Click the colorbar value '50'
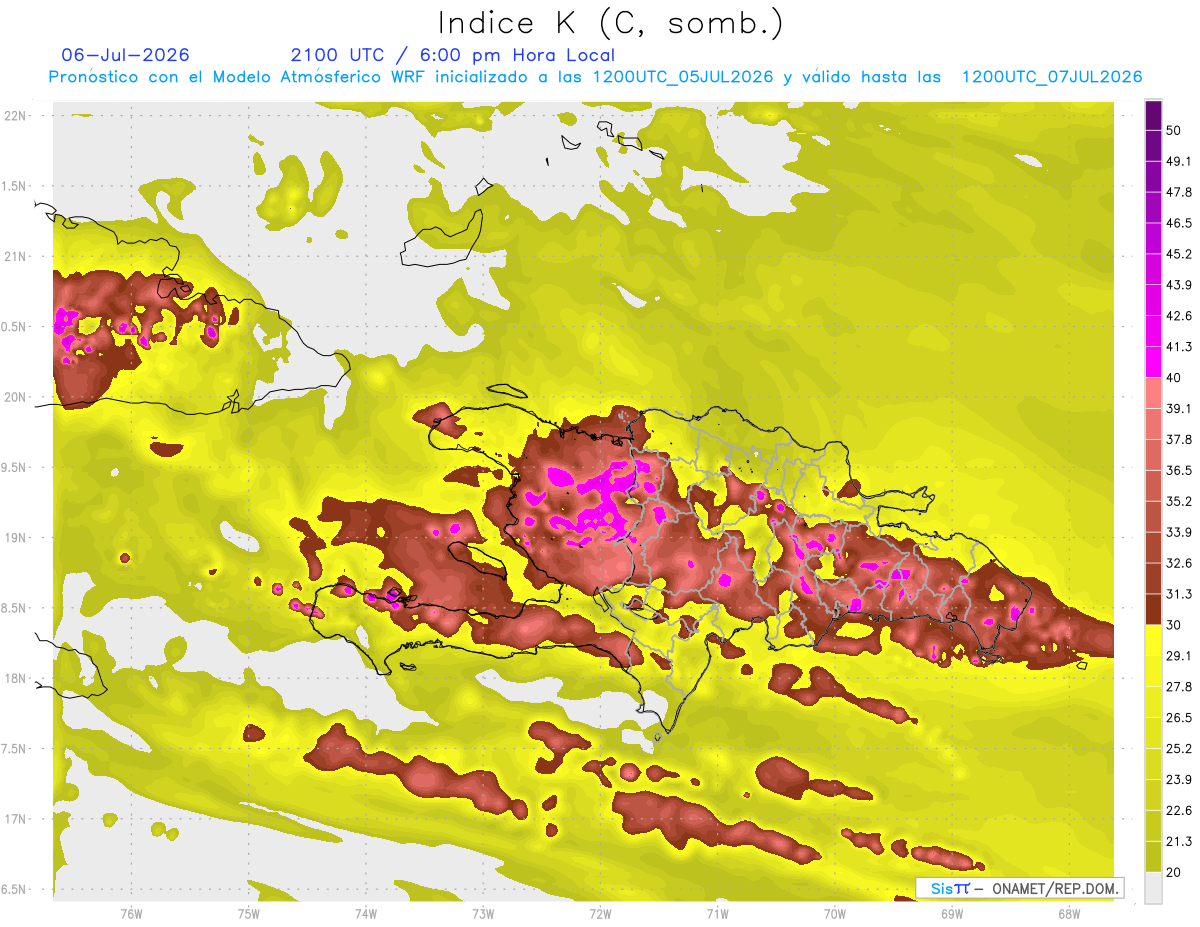 [1175, 130]
